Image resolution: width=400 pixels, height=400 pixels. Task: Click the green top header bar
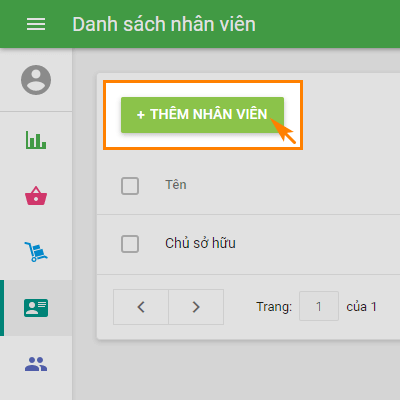pyautogui.click(x=200, y=24)
